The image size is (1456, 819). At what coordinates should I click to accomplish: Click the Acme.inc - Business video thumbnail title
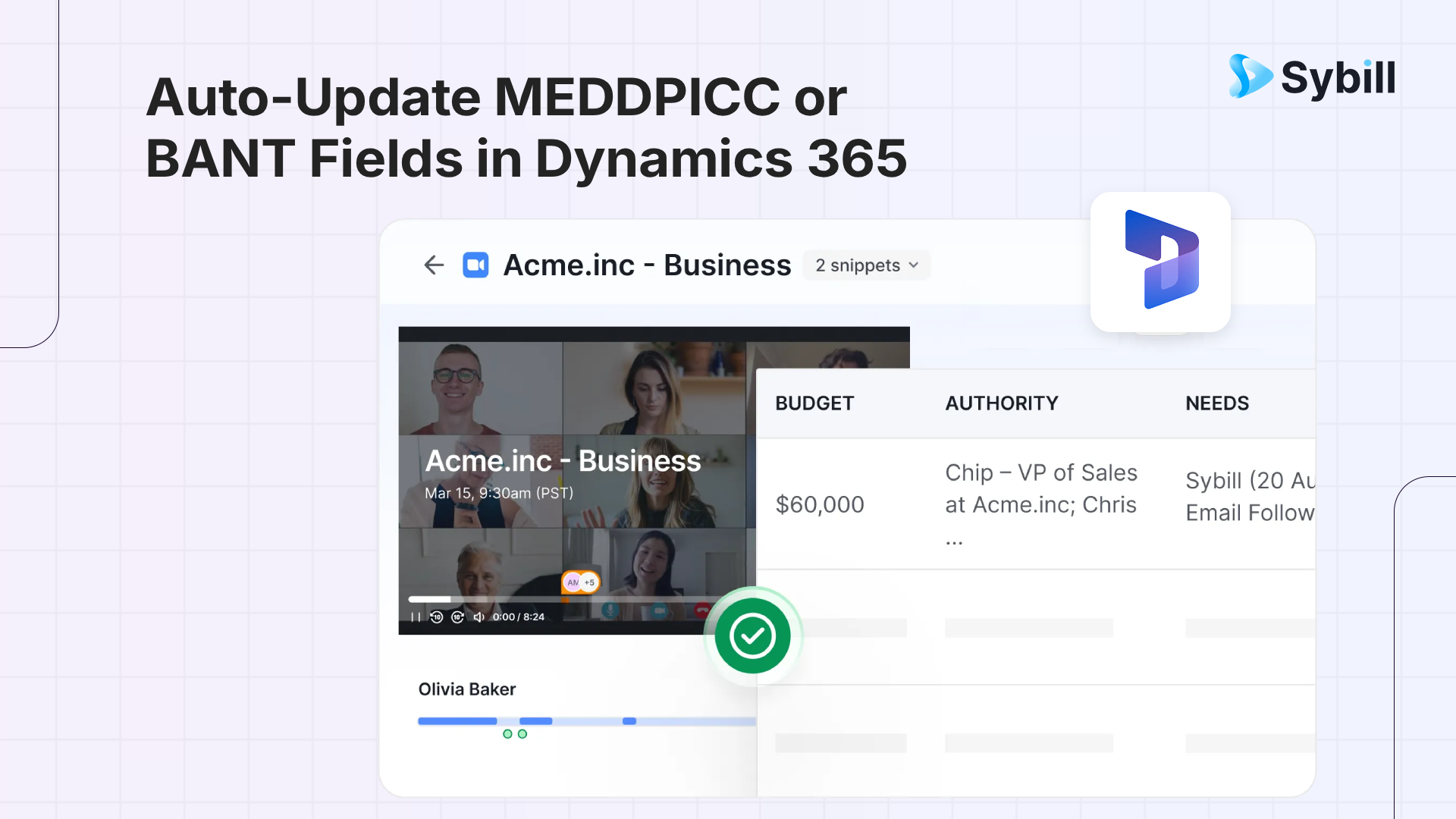563,461
